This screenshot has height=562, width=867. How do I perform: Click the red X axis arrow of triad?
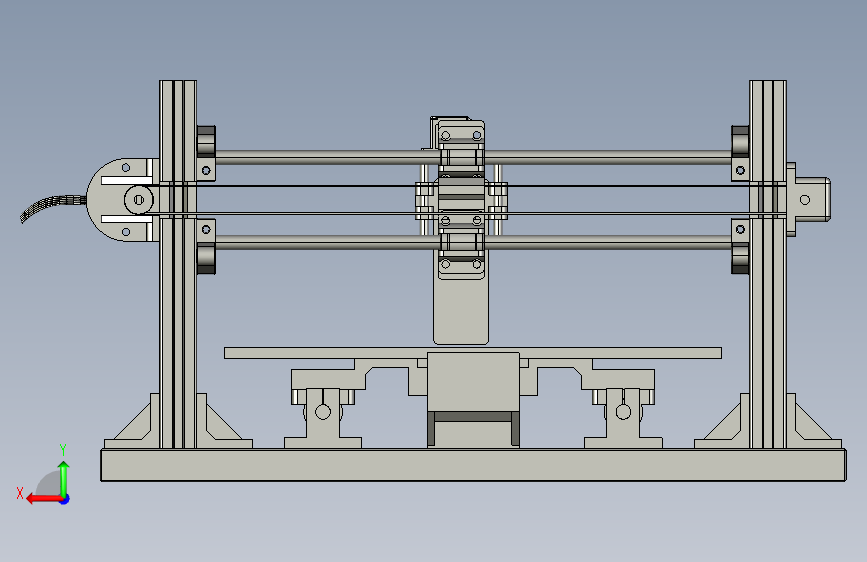click(43, 499)
